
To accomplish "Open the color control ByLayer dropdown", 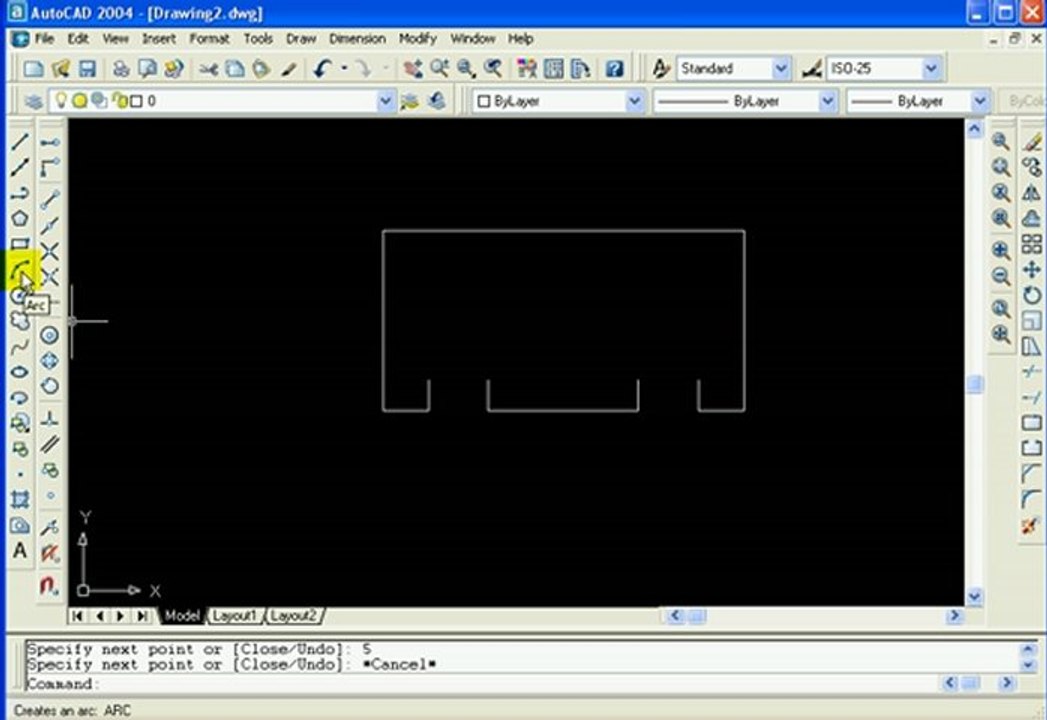I will (634, 102).
